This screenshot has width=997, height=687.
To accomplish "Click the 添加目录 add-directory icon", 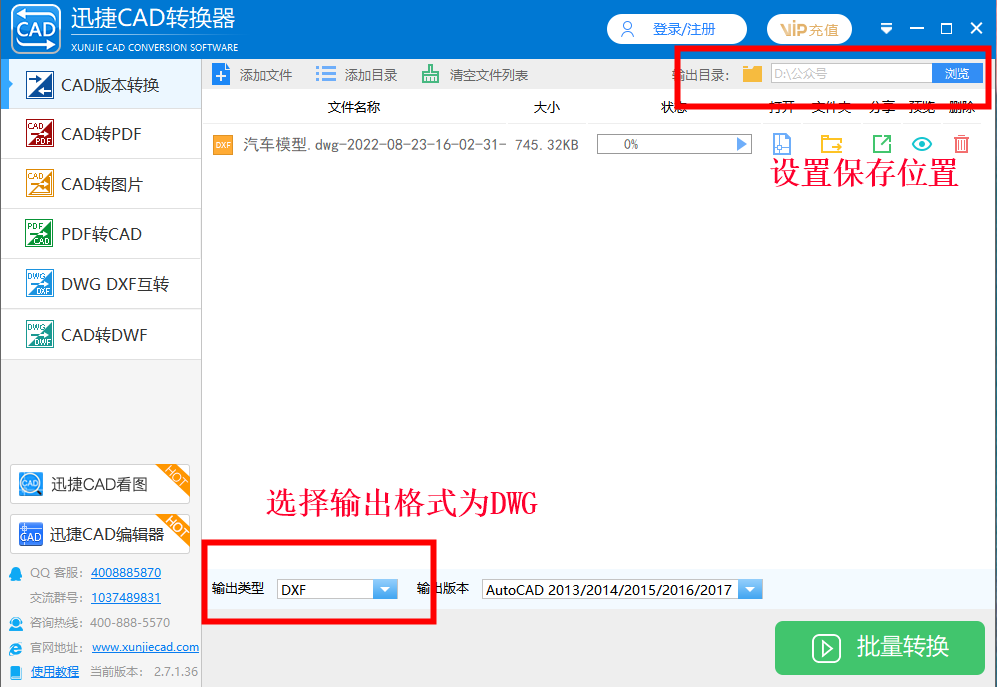I will coord(322,73).
